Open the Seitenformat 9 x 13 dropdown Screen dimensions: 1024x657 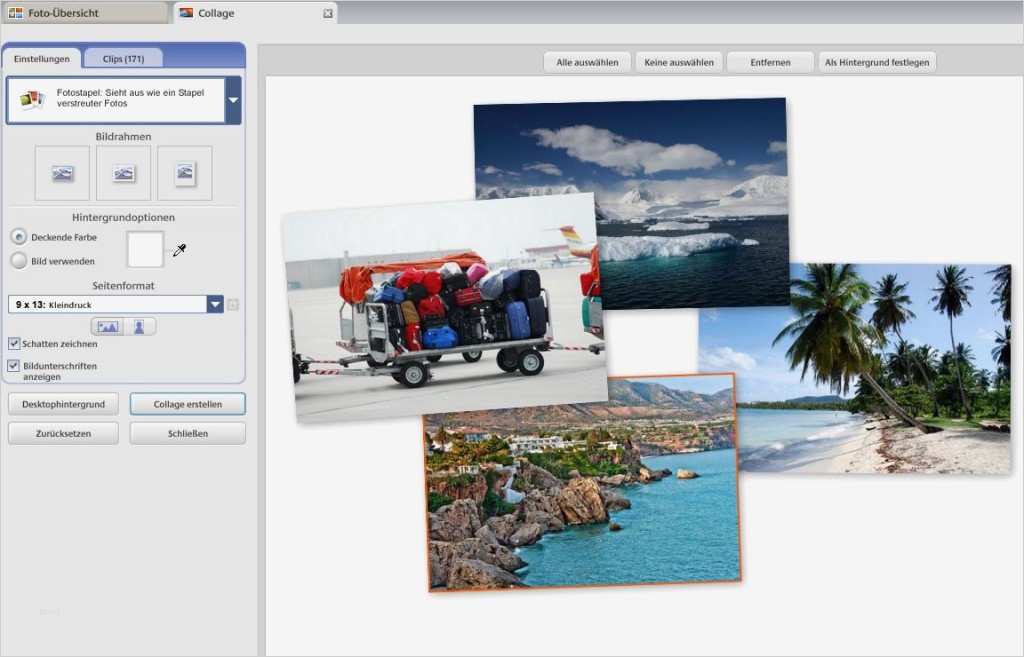215,304
